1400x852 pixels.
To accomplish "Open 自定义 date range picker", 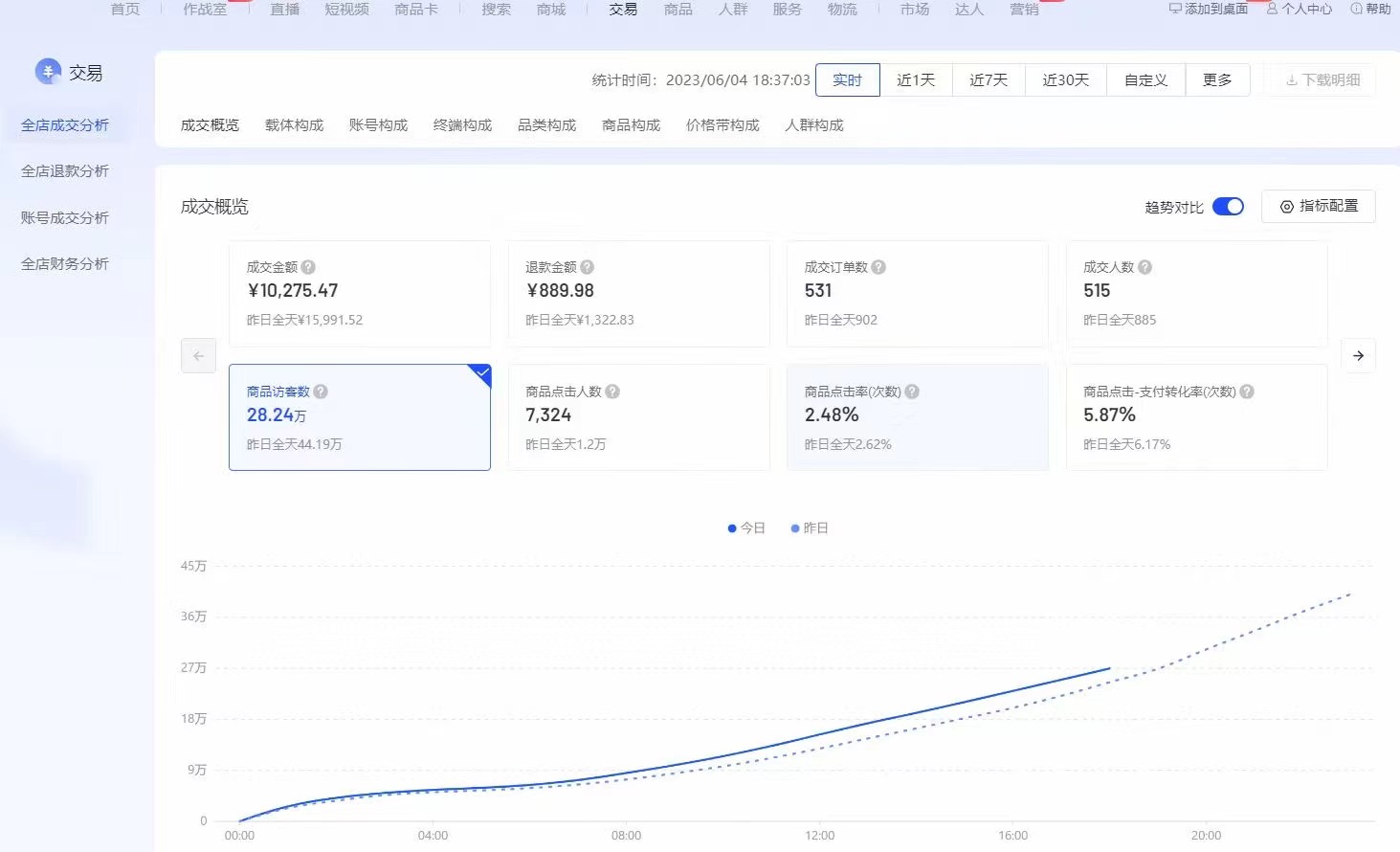I will click(x=1145, y=80).
